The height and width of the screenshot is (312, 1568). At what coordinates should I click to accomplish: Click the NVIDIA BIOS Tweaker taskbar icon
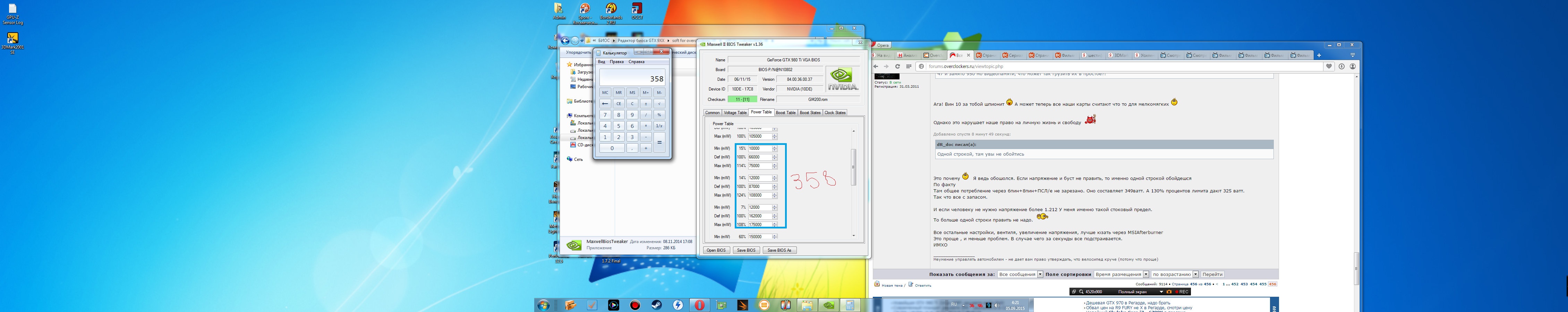coord(829,305)
